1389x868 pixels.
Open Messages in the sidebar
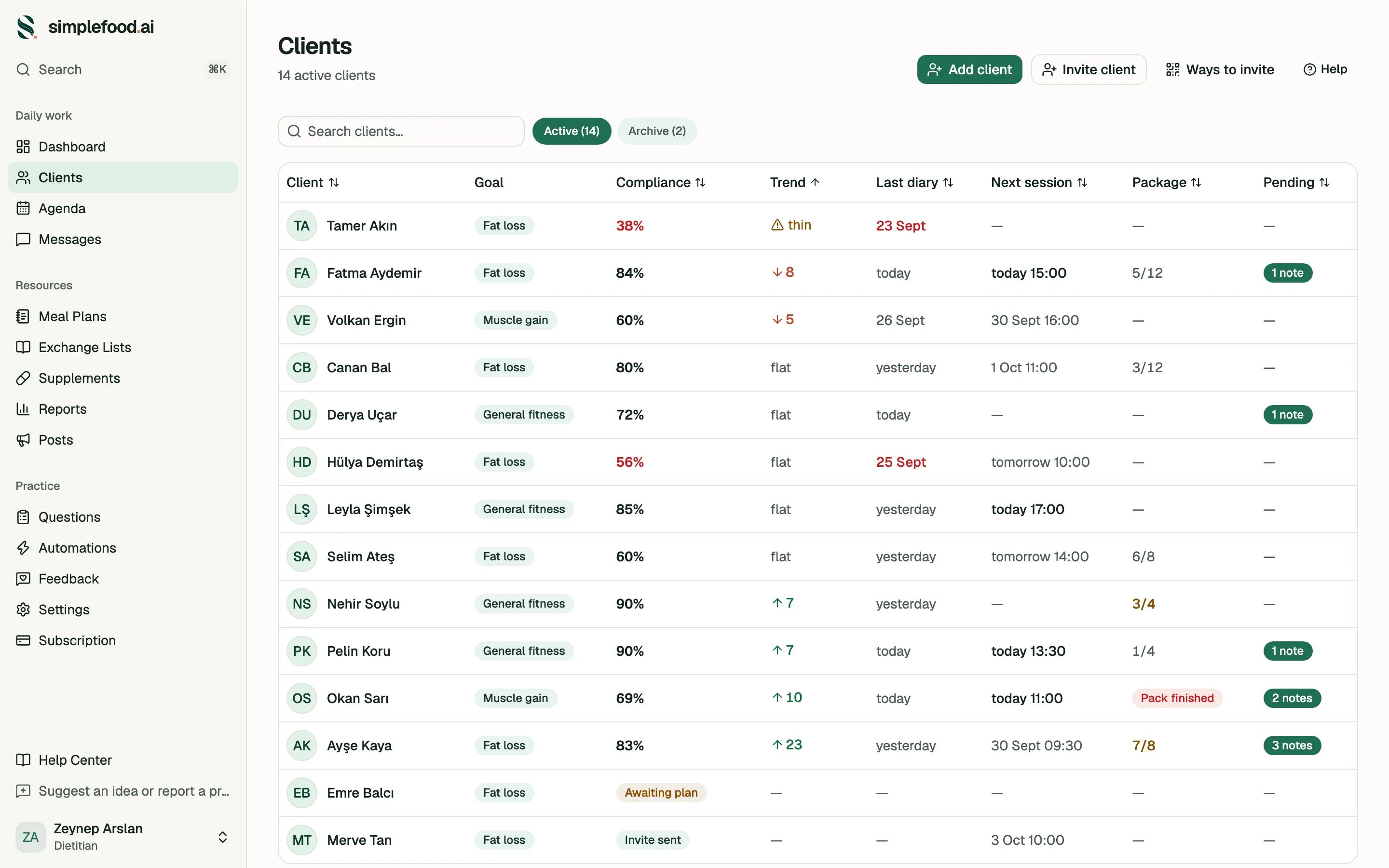pyautogui.click(x=122, y=239)
